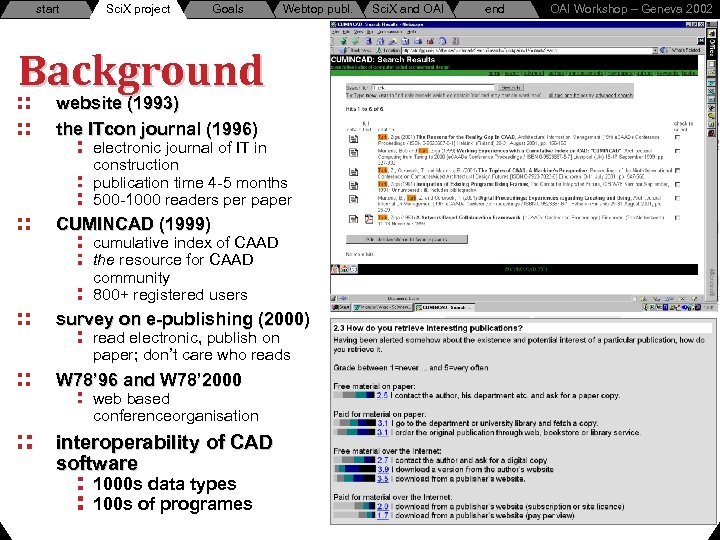Image resolution: width=720 pixels, height=540 pixels.
Task: Click score 1.7 for pay per view
Action: point(383,516)
